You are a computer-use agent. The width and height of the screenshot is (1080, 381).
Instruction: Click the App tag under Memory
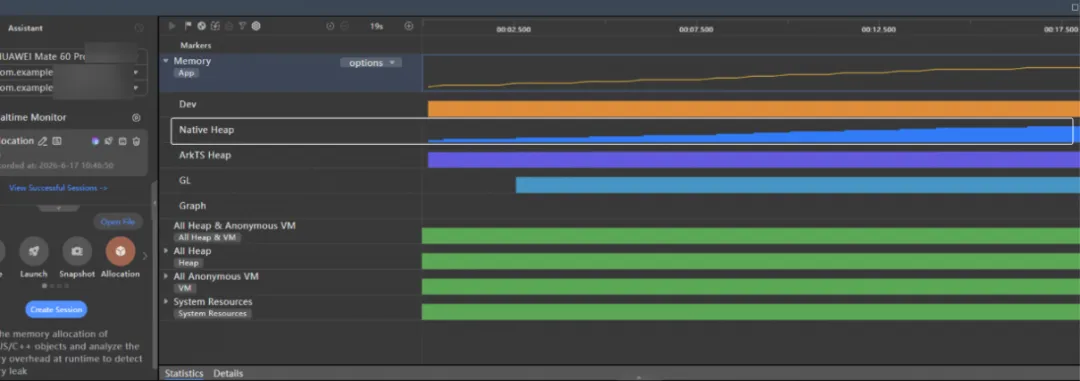(x=187, y=73)
